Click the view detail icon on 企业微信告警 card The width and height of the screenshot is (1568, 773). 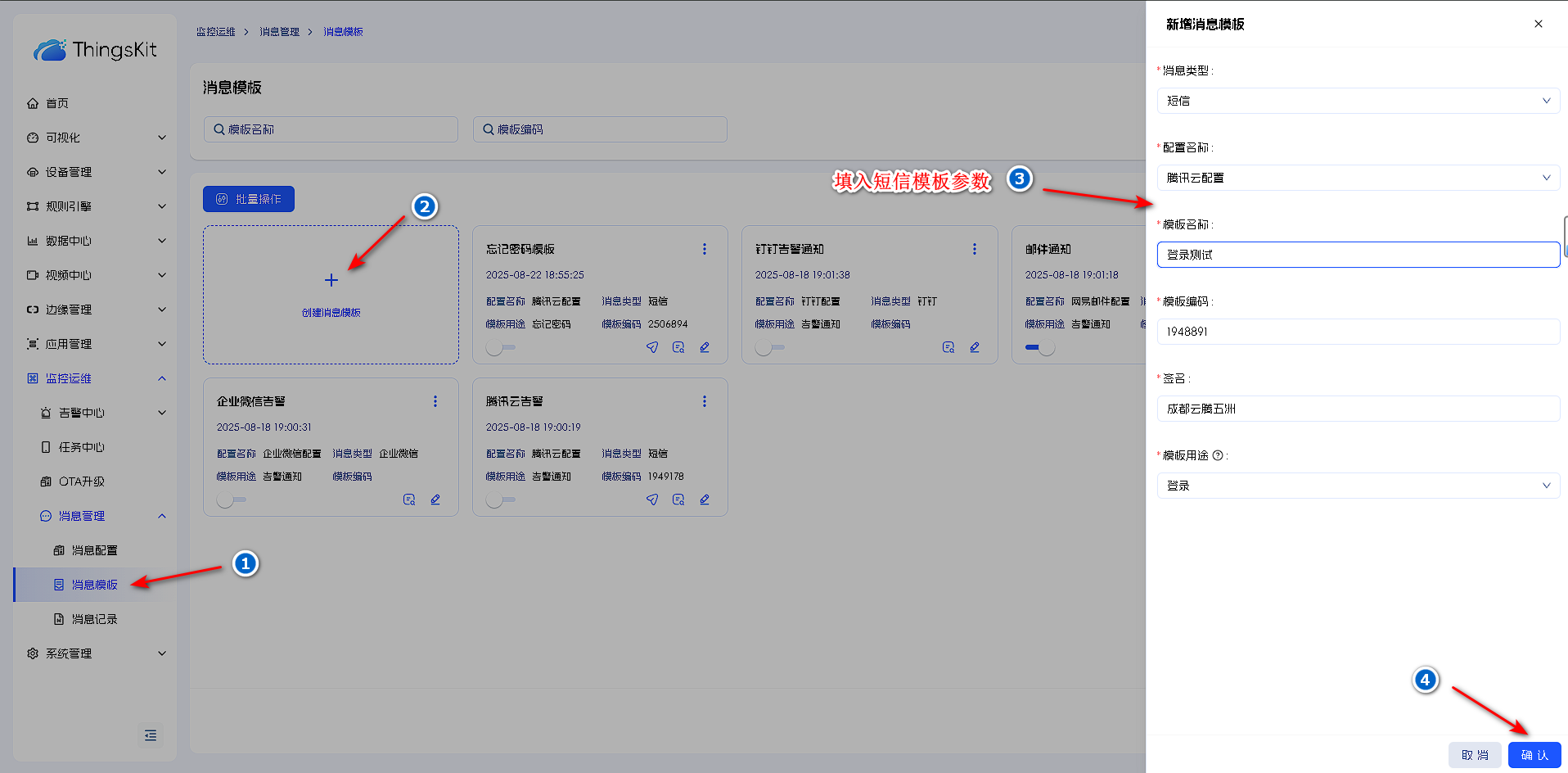409,500
